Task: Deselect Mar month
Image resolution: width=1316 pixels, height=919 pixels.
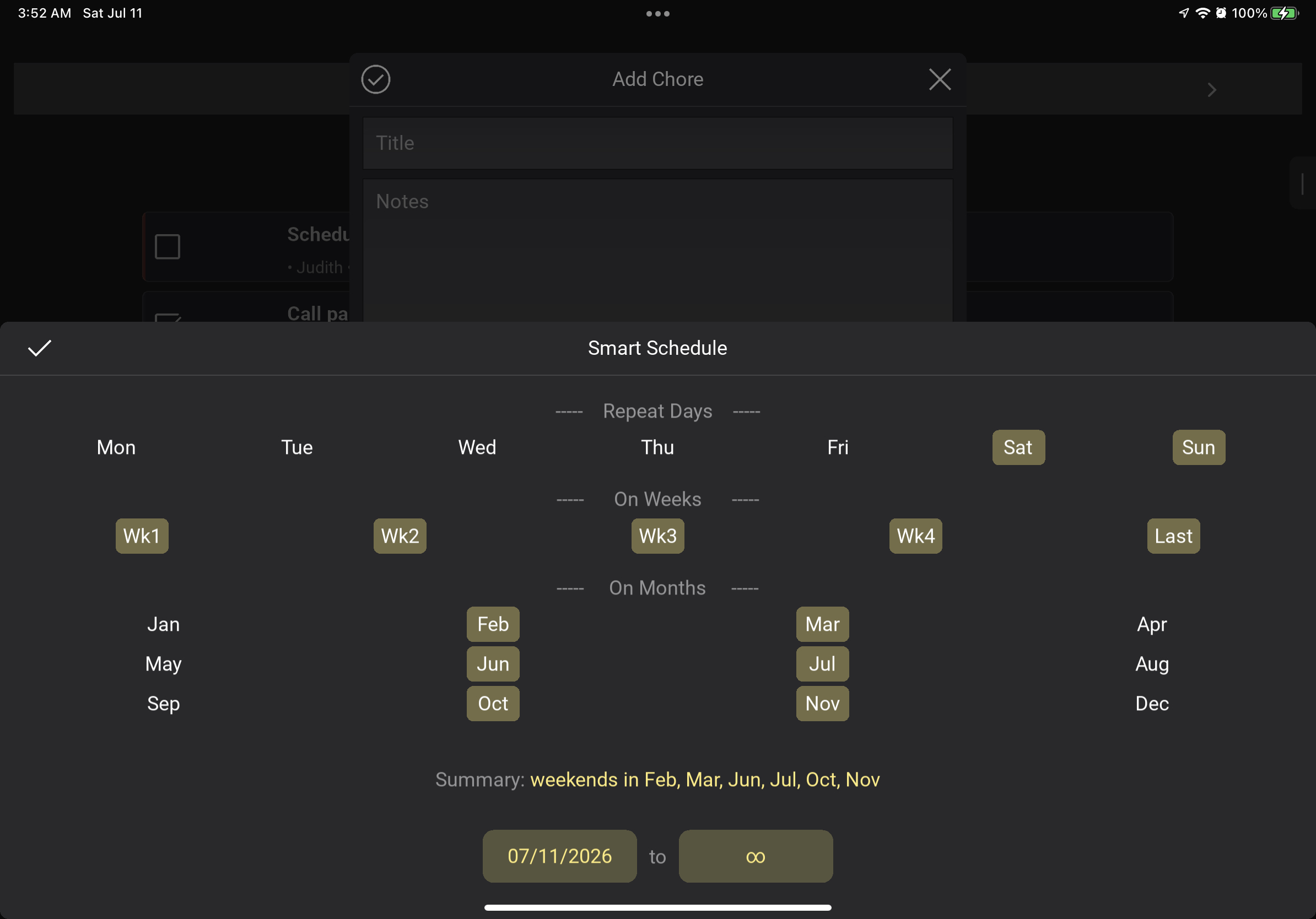Action: point(822,624)
